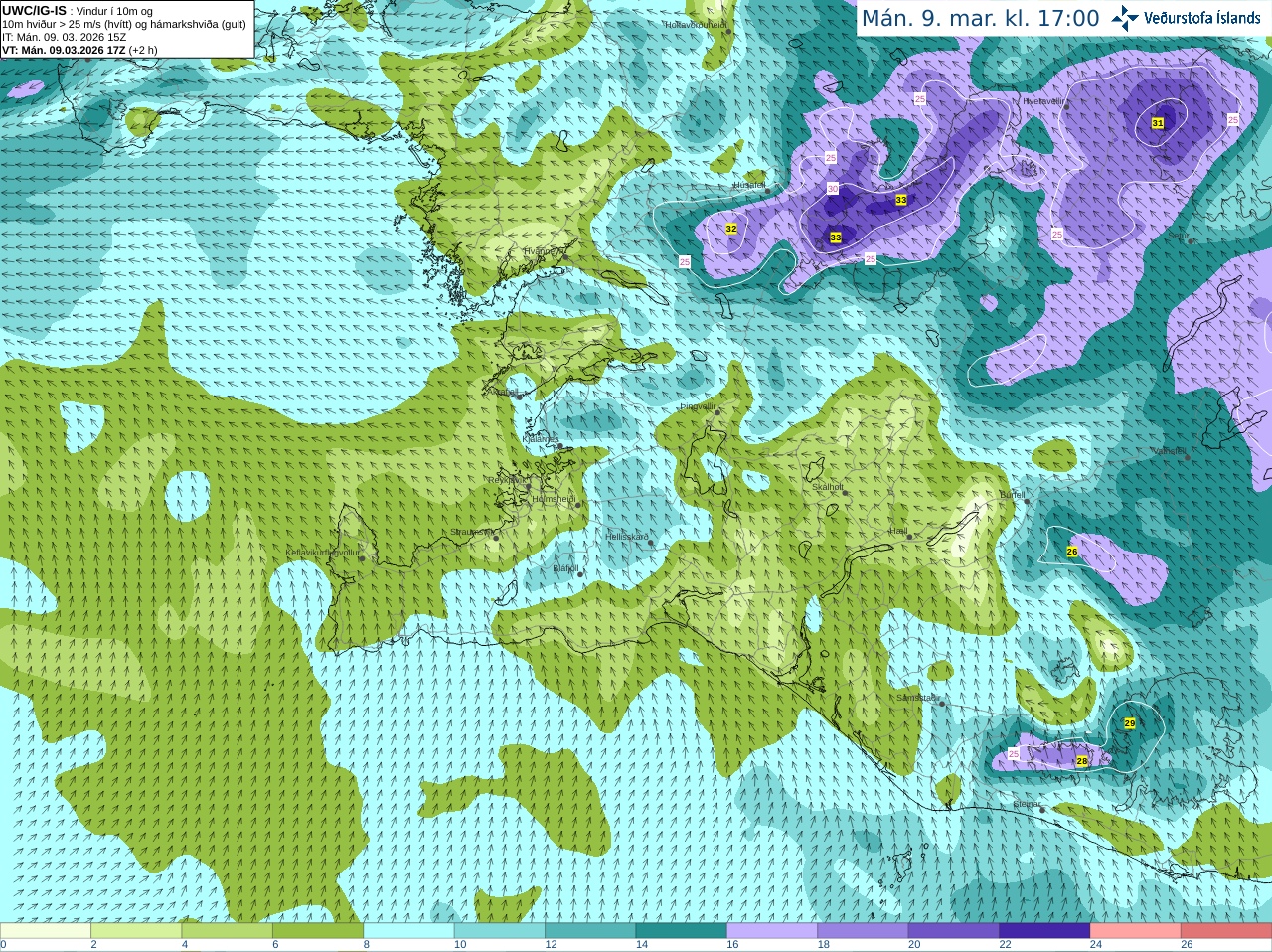Click the Vatnsfell station label
The height and width of the screenshot is (952, 1272).
click(1169, 451)
